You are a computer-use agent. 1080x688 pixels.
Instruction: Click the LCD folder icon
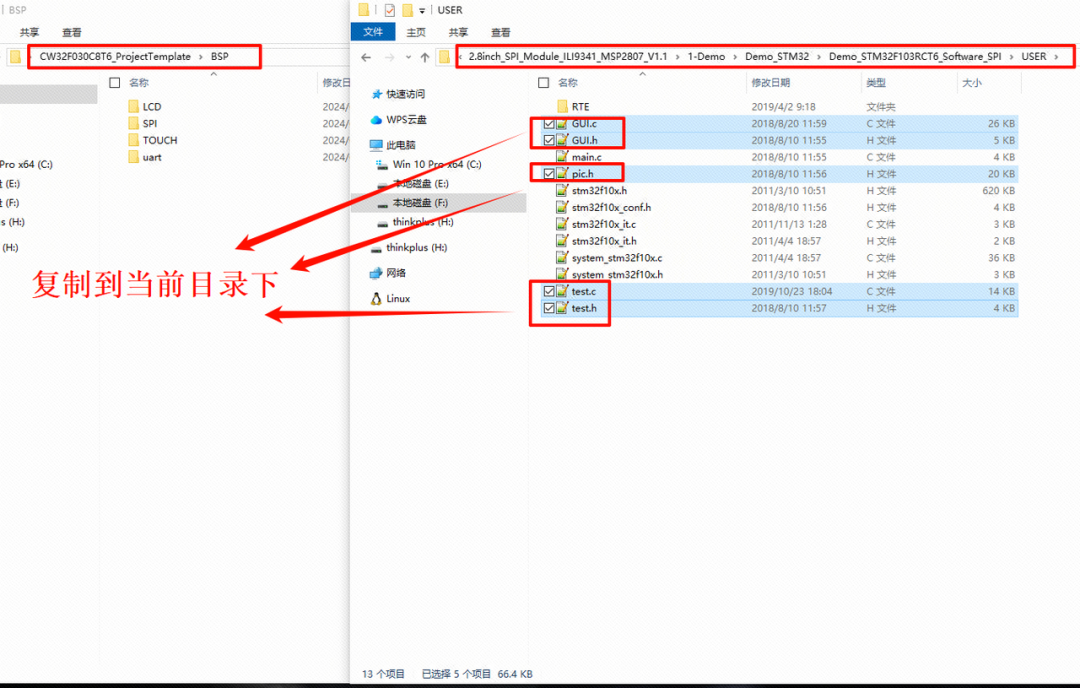point(134,106)
